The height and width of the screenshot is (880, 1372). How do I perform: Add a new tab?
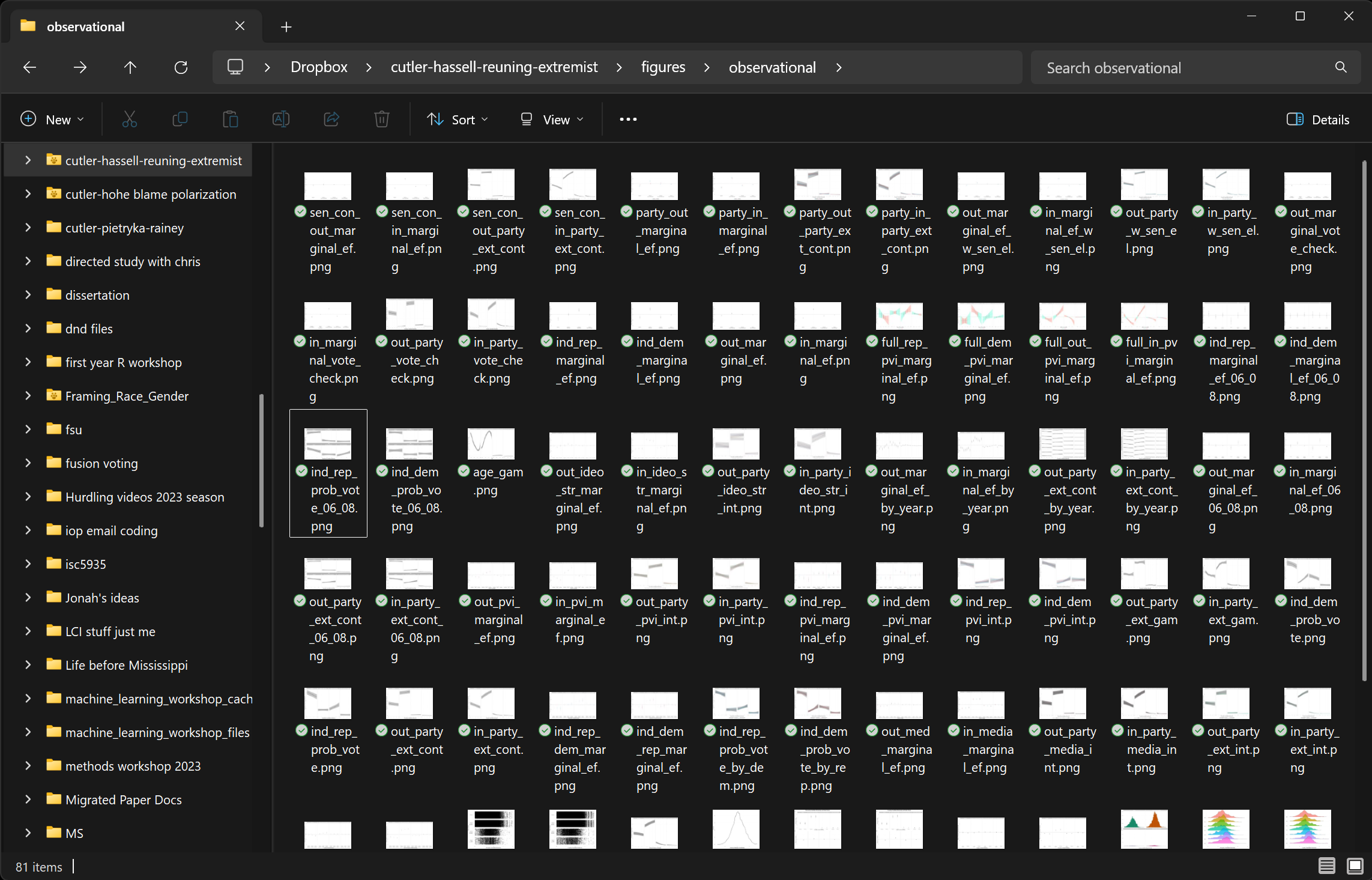point(286,27)
